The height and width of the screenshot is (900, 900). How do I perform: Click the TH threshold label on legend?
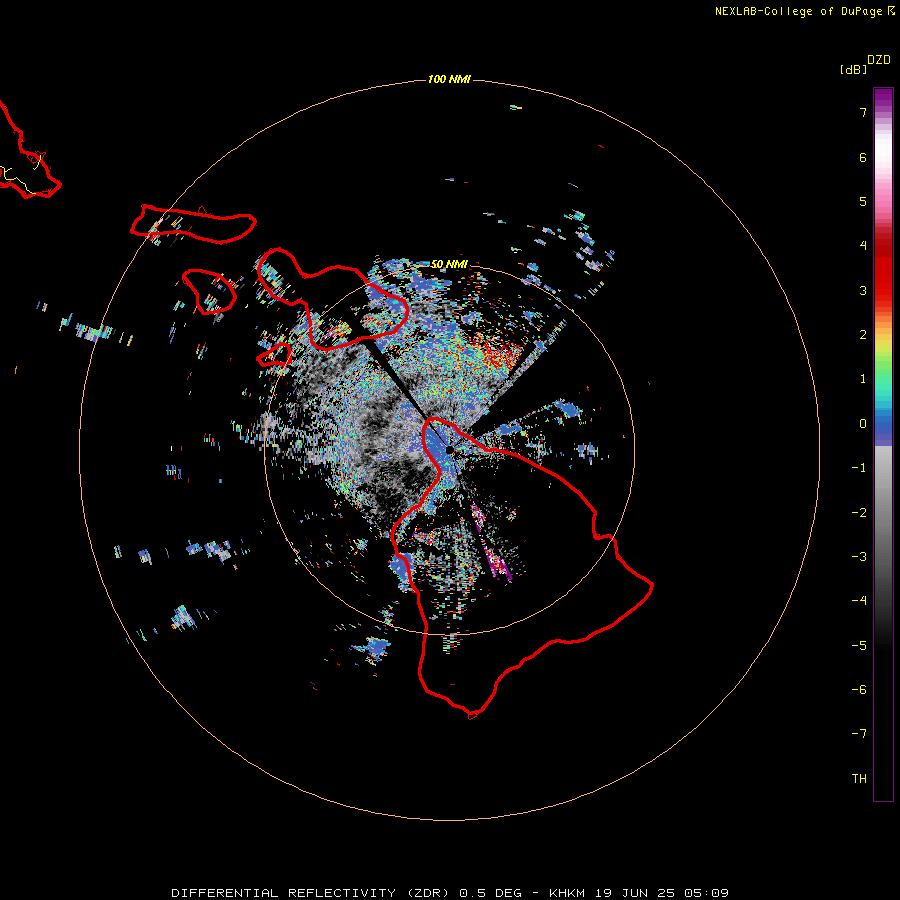(859, 779)
